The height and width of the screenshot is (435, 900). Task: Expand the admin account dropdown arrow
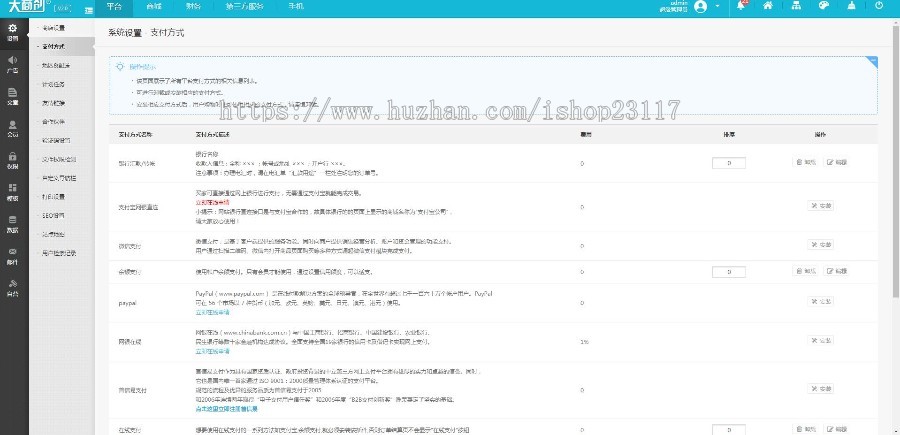point(717,6)
